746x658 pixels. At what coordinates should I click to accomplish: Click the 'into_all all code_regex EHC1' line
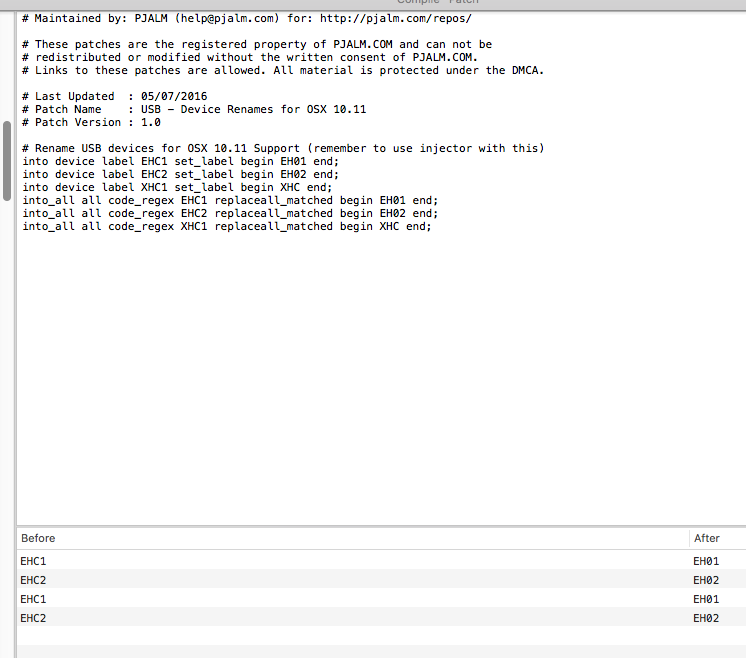[x=229, y=200]
